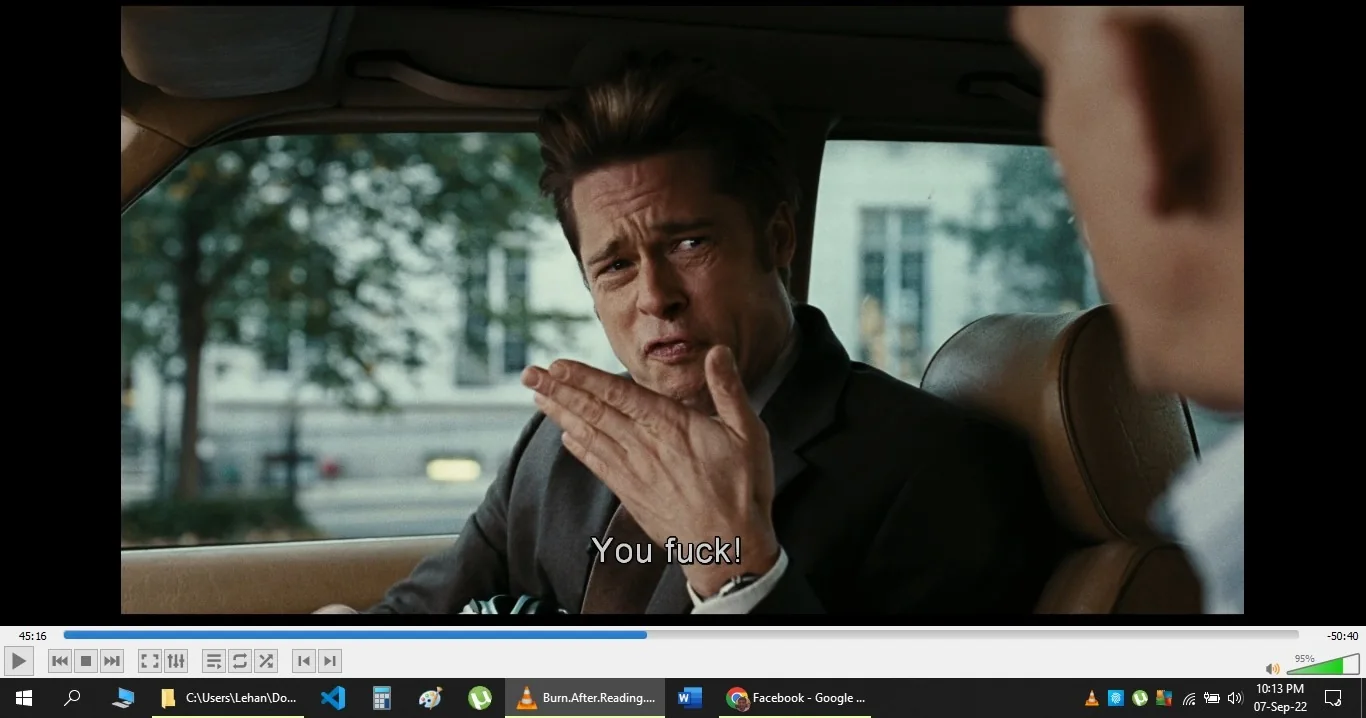
Task: Open uTorrent from the taskbar
Action: 480,698
